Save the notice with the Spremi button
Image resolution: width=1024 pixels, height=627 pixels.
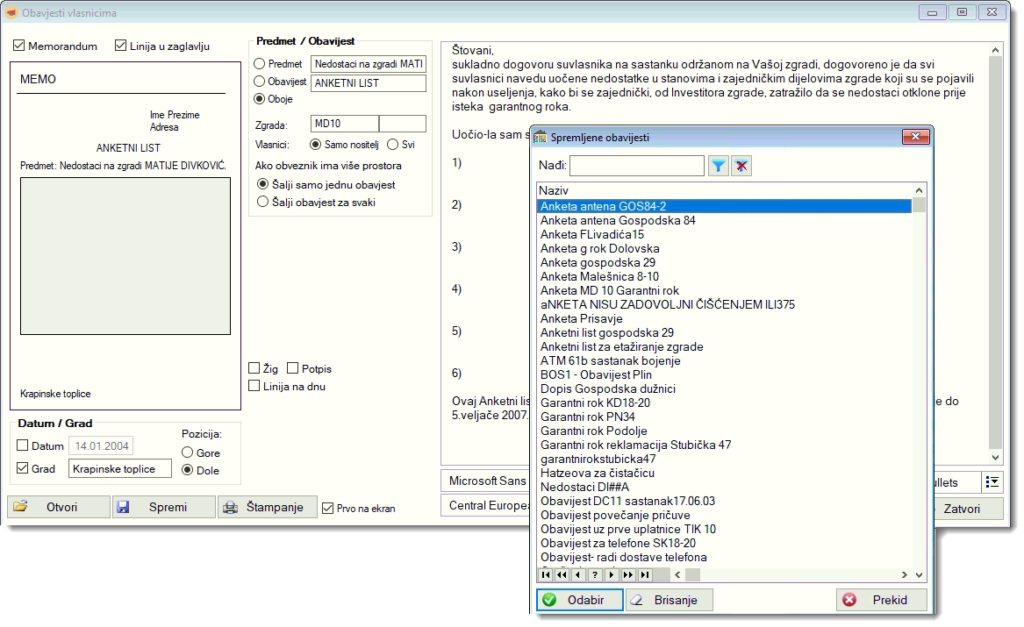(x=164, y=507)
